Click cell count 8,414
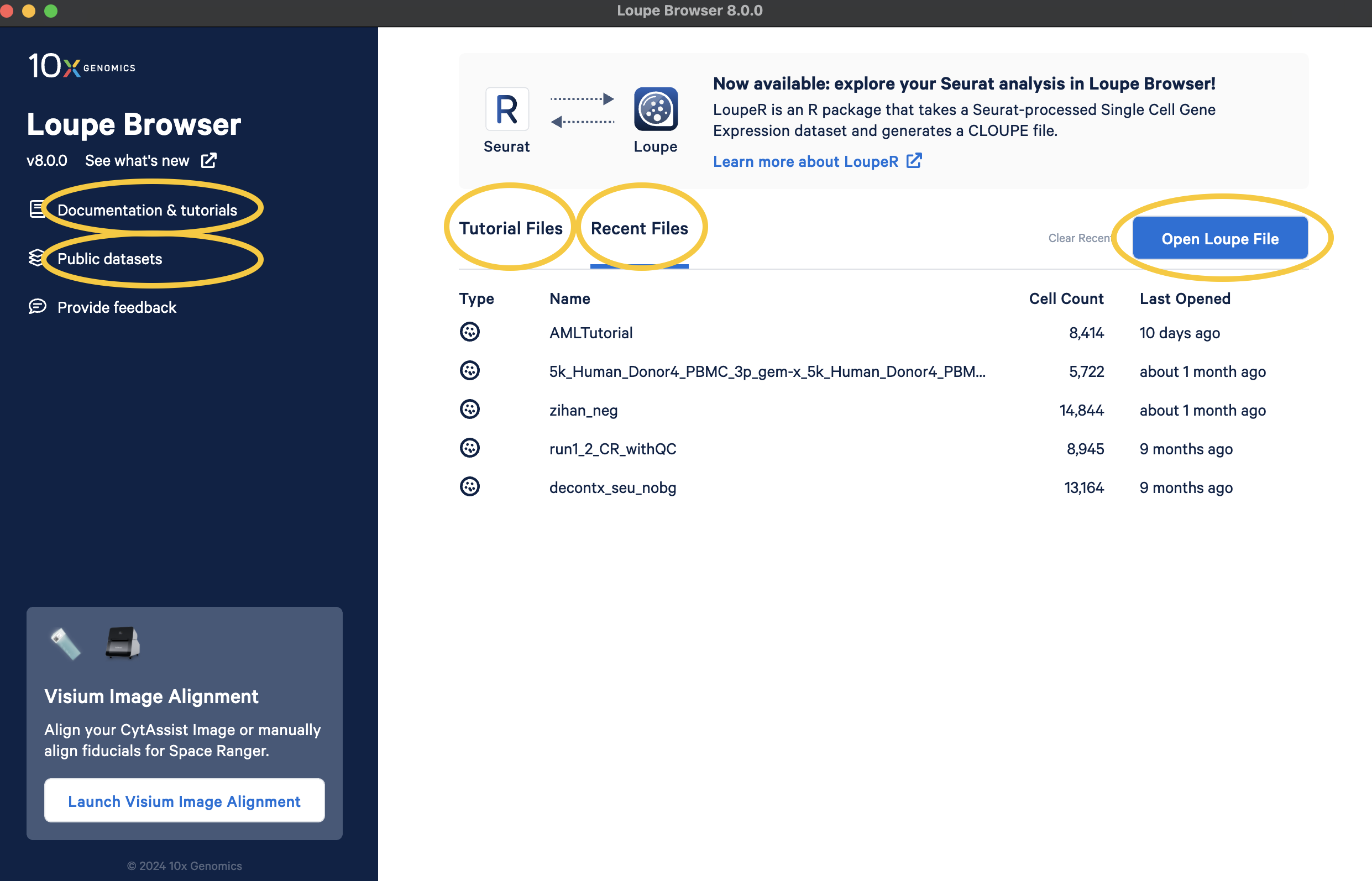1372x881 pixels. tap(1087, 333)
